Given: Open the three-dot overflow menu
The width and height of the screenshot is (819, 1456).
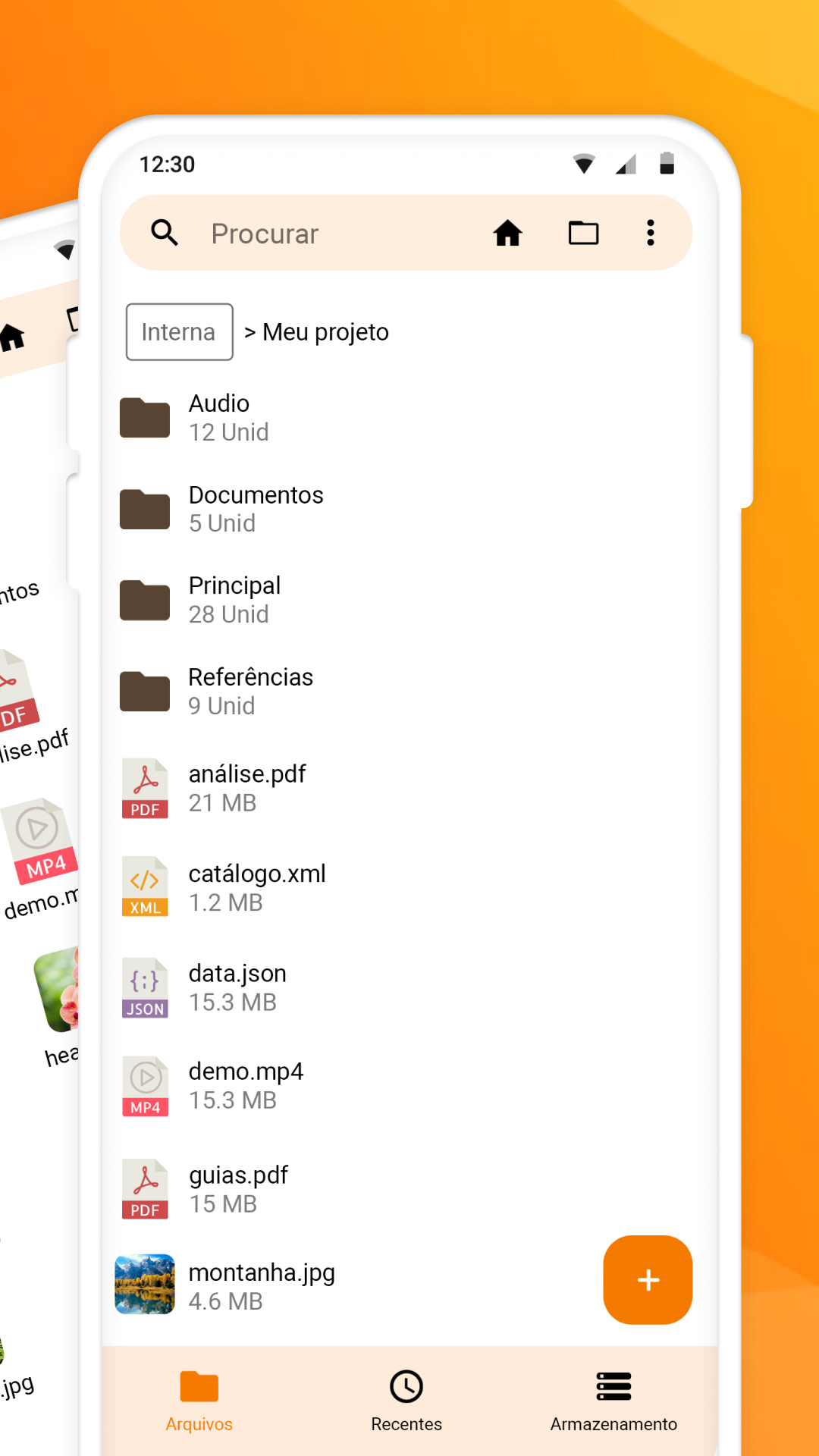Looking at the screenshot, I should (650, 233).
